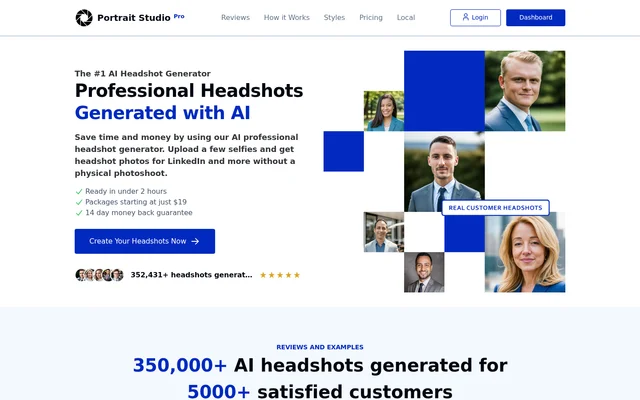Click the '350,000+' figure in heading
The image size is (640, 400).
click(x=180, y=365)
